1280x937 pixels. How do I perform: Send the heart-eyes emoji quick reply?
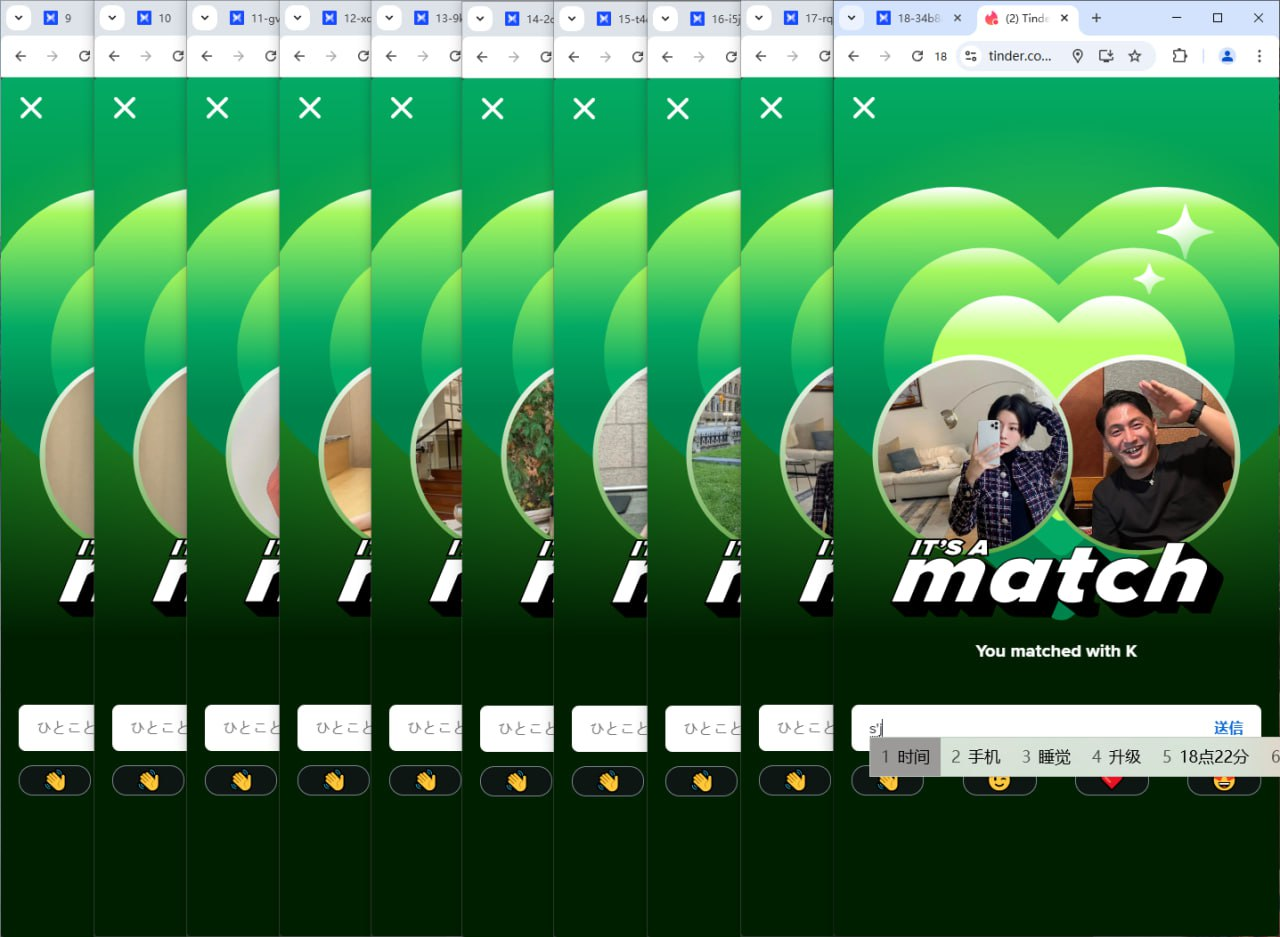(x=1223, y=783)
